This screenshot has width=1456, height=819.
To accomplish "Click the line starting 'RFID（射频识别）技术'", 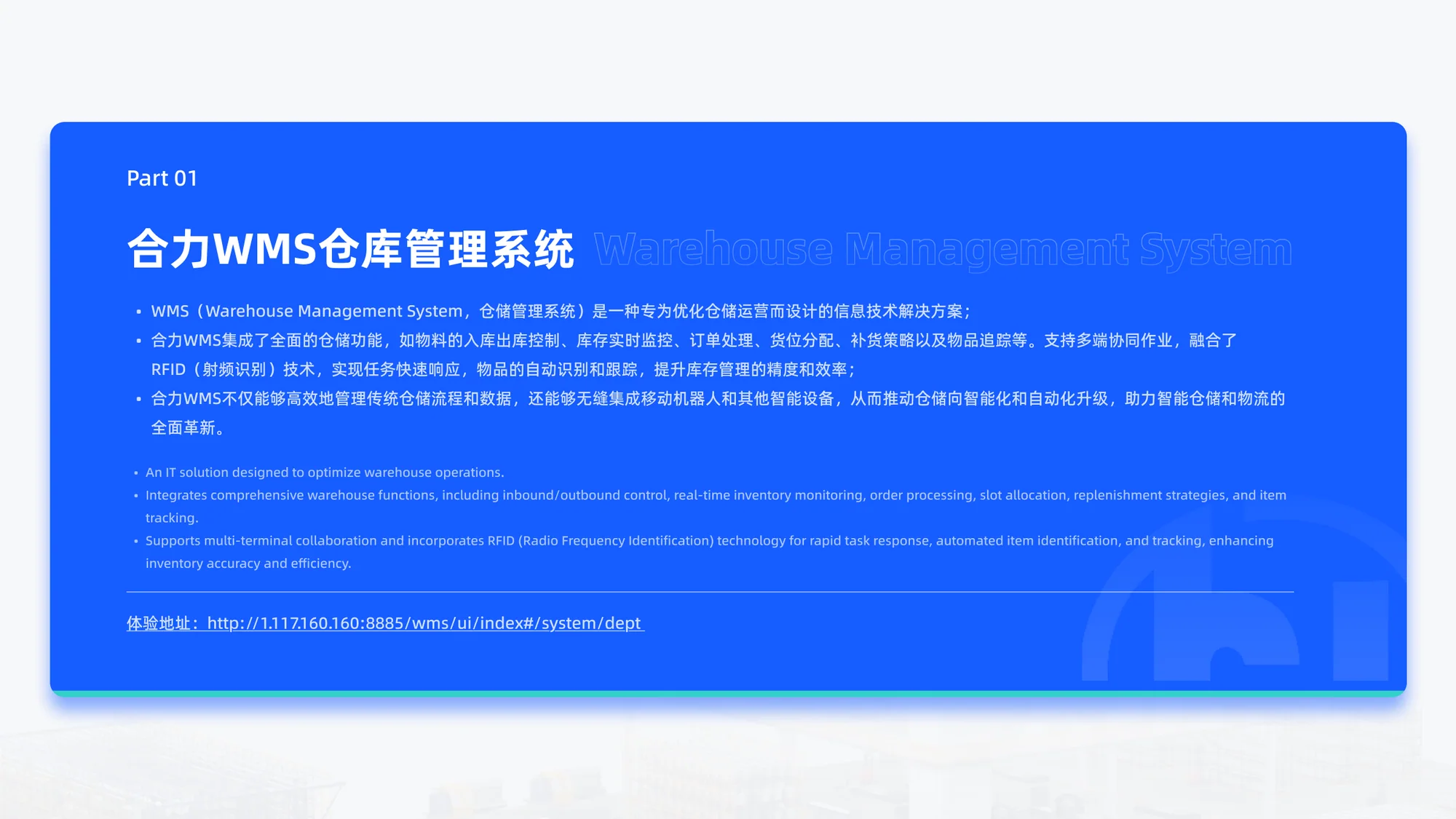I will 503,369.
